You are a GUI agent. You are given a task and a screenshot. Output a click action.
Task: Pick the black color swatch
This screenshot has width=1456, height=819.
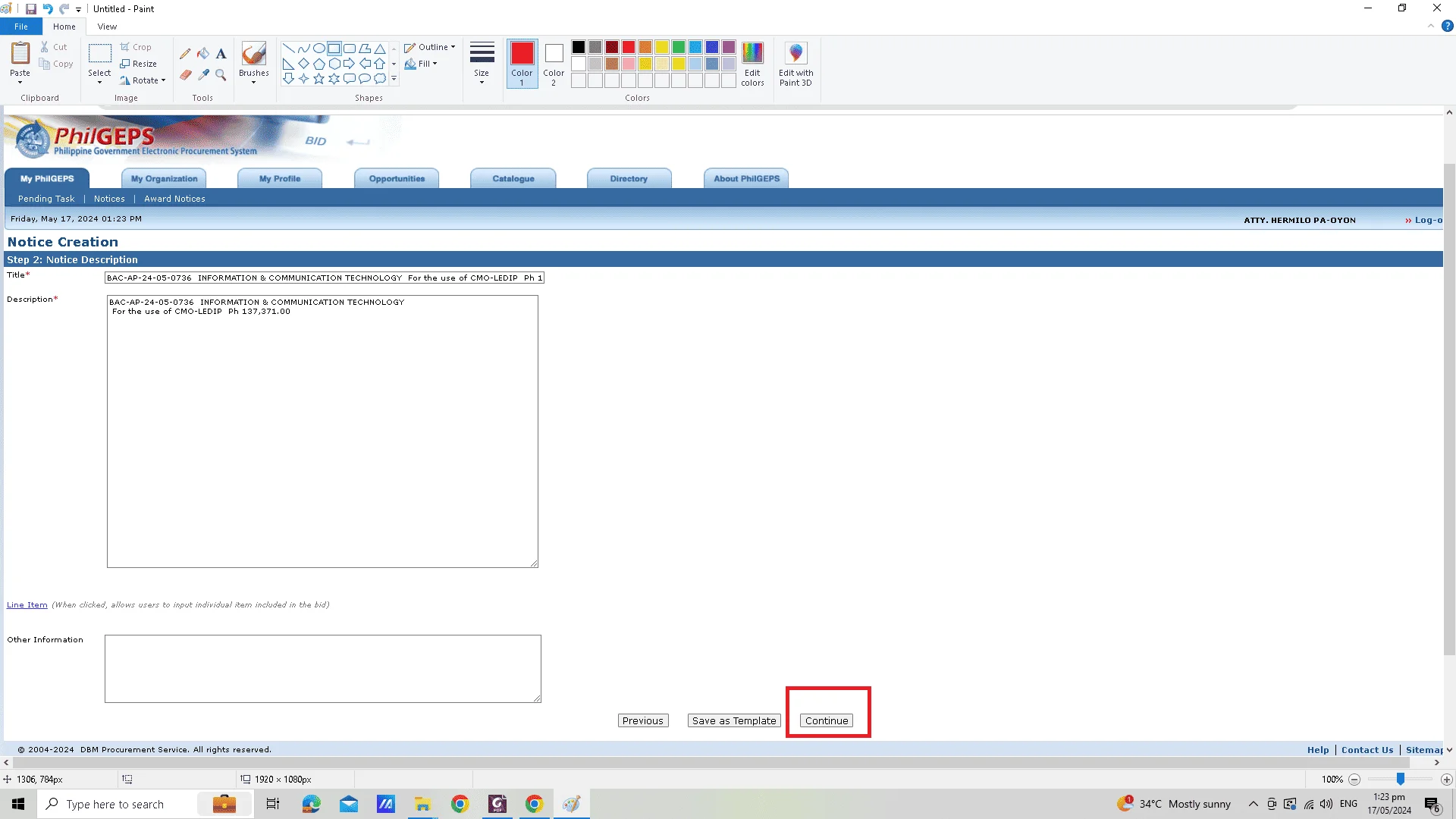point(579,47)
